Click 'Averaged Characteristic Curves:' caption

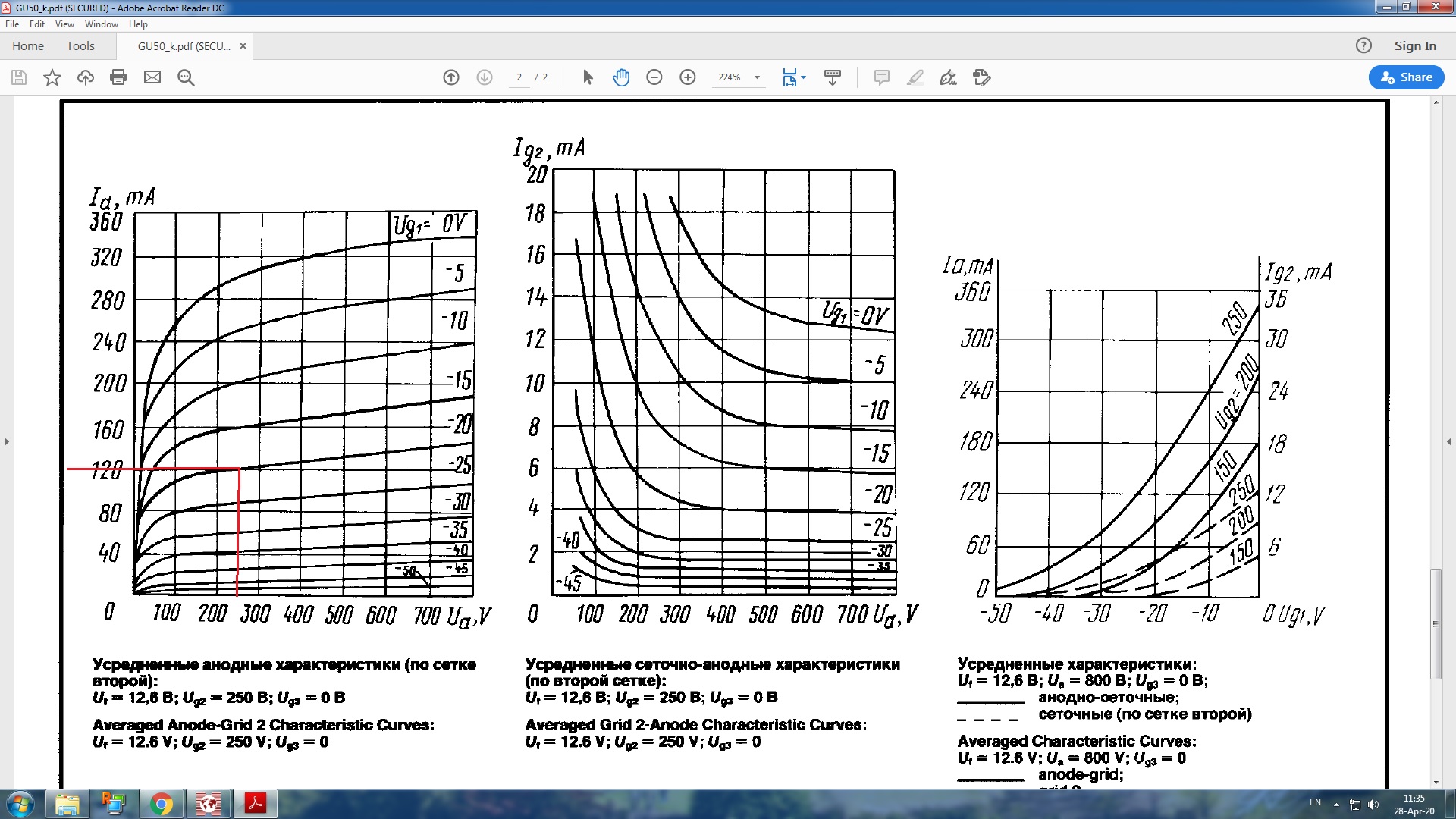click(1077, 742)
